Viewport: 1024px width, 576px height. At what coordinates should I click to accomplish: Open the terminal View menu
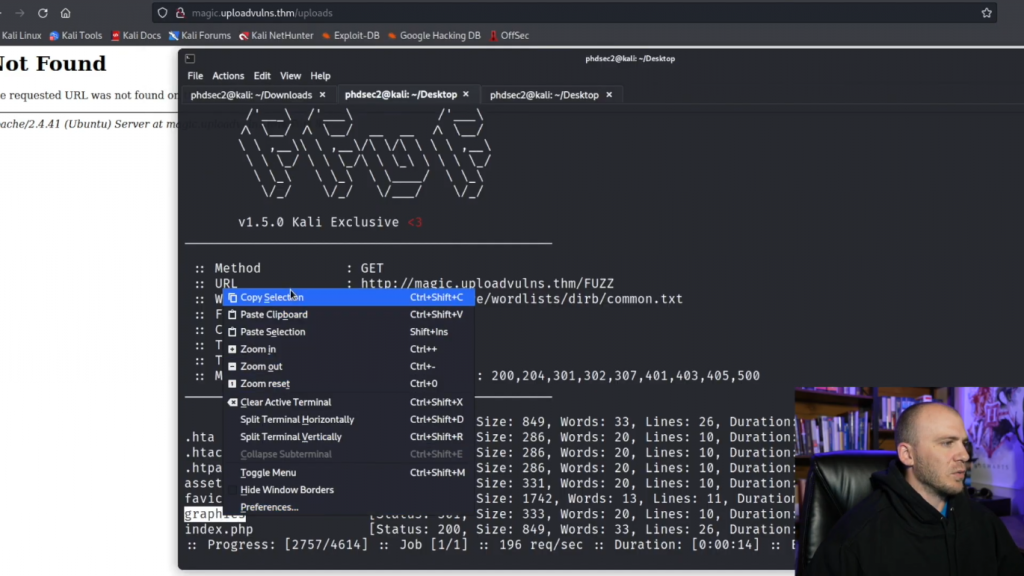(x=291, y=76)
